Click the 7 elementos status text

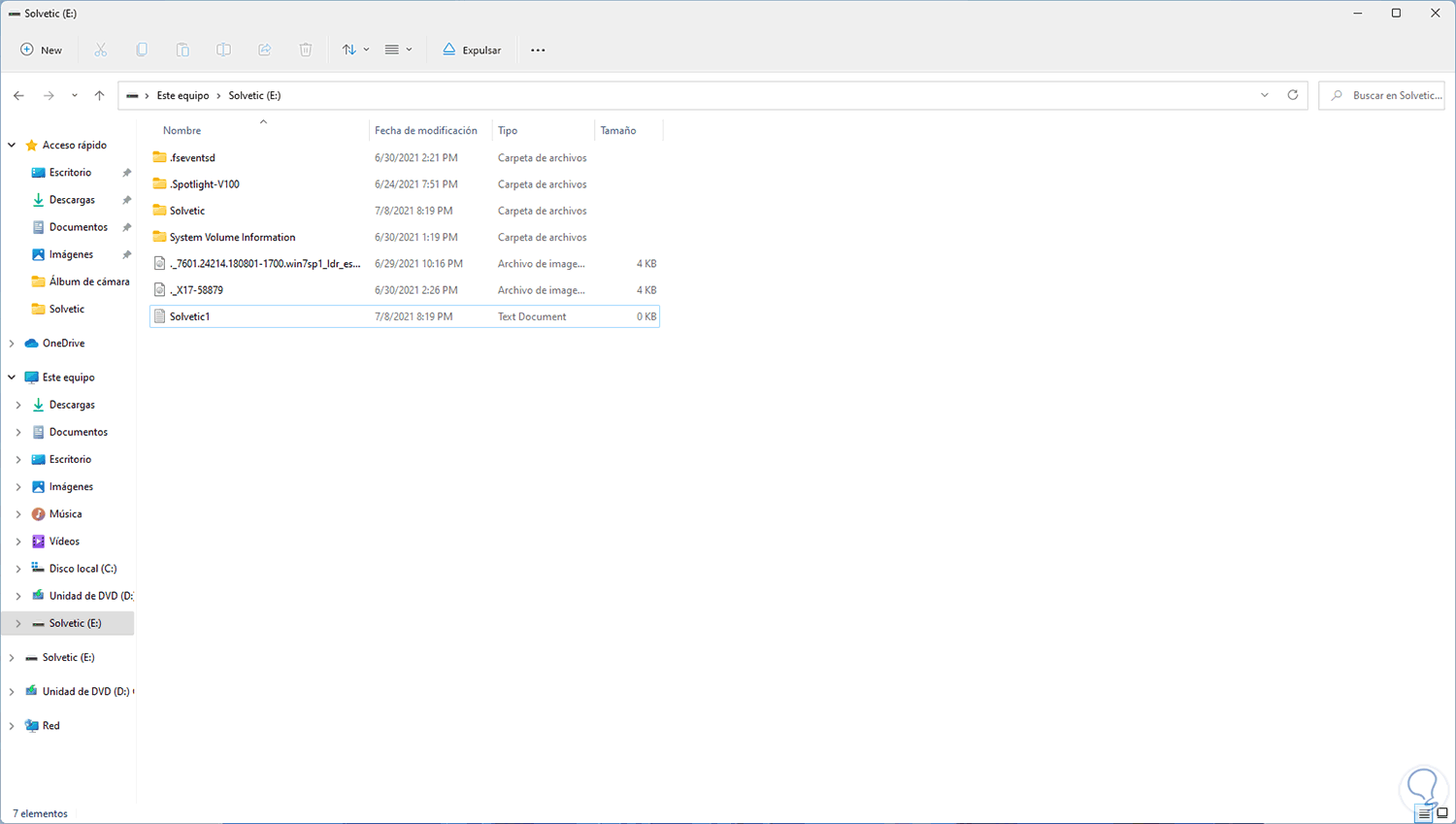(x=40, y=813)
